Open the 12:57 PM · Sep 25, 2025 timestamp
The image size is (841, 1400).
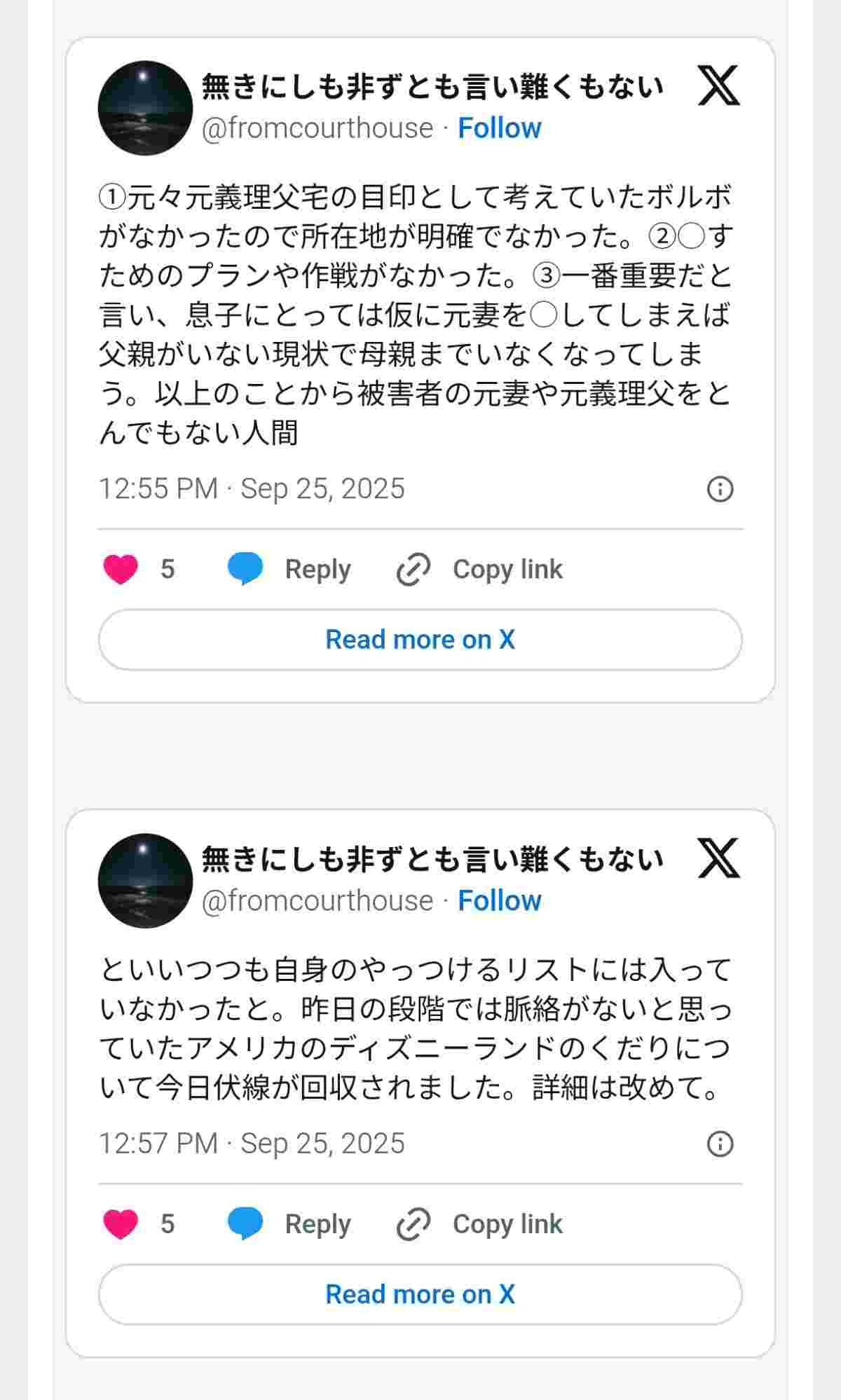252,1144
